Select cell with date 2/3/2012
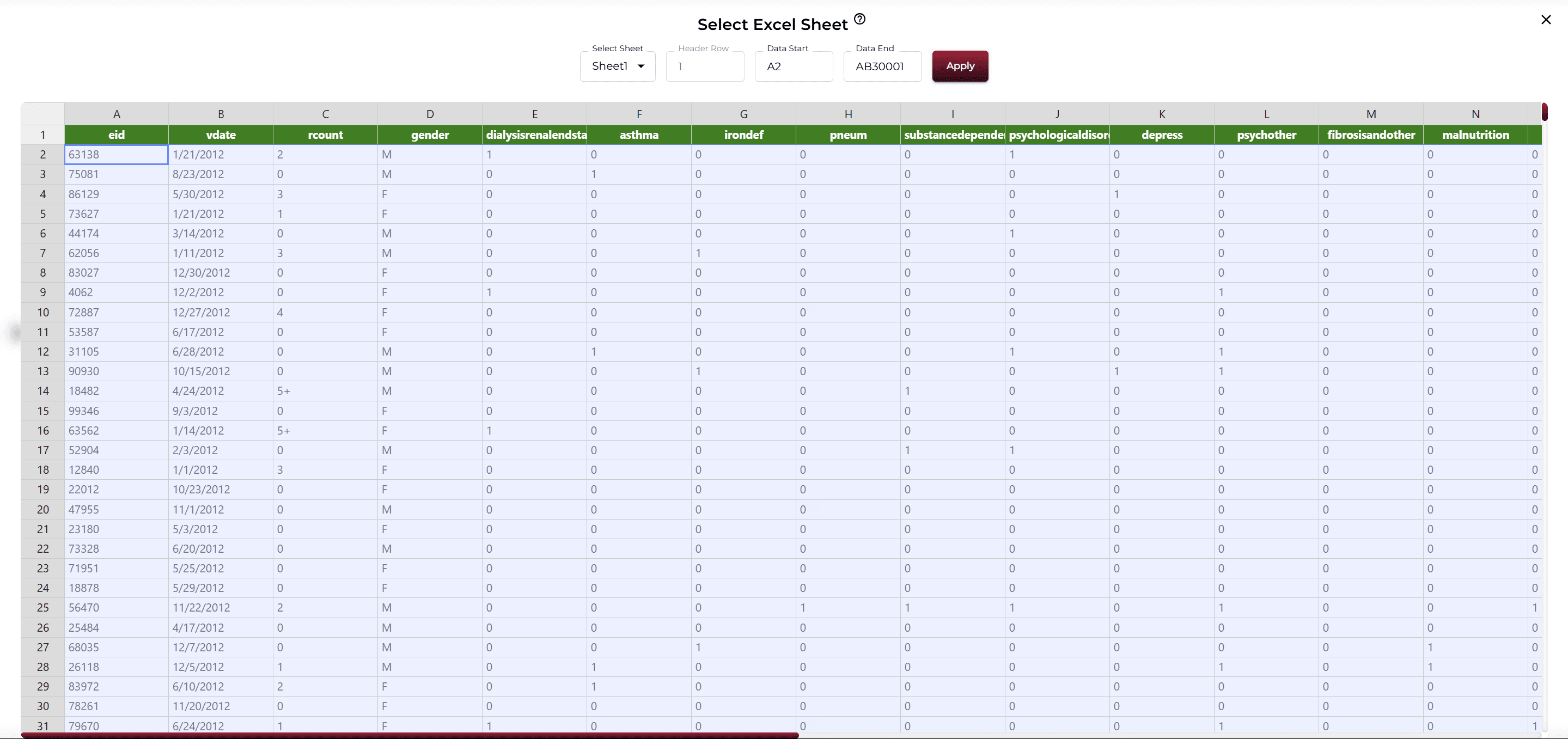This screenshot has height=739, width=1568. pyautogui.click(x=221, y=450)
